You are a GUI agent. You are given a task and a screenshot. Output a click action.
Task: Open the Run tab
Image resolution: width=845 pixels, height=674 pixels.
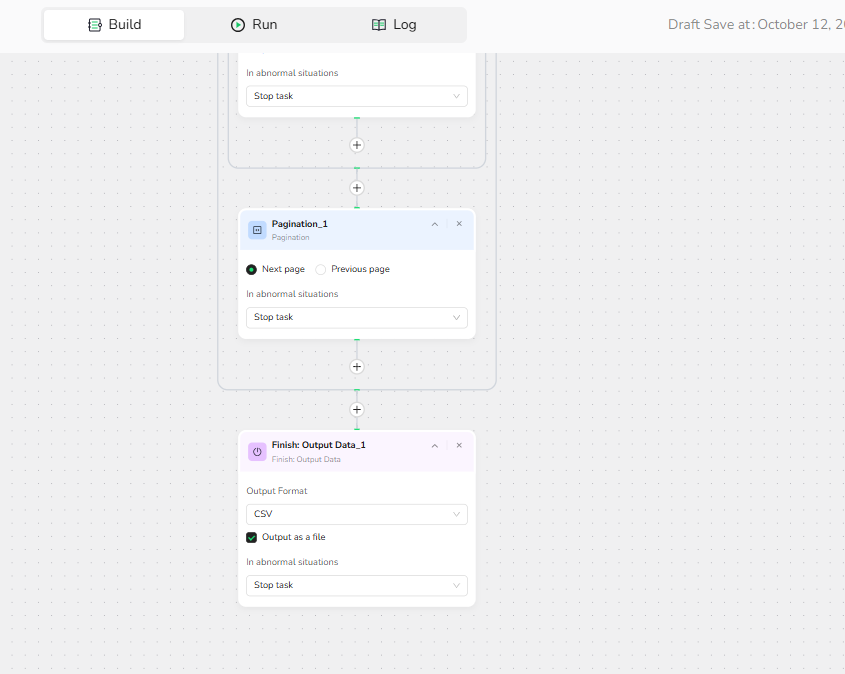(x=254, y=25)
